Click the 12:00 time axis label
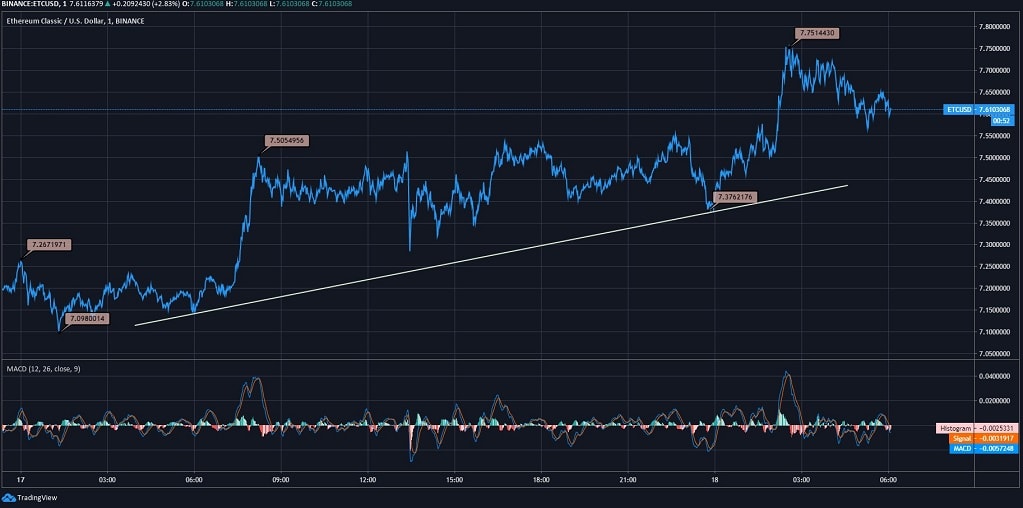1023x508 pixels. click(x=367, y=480)
